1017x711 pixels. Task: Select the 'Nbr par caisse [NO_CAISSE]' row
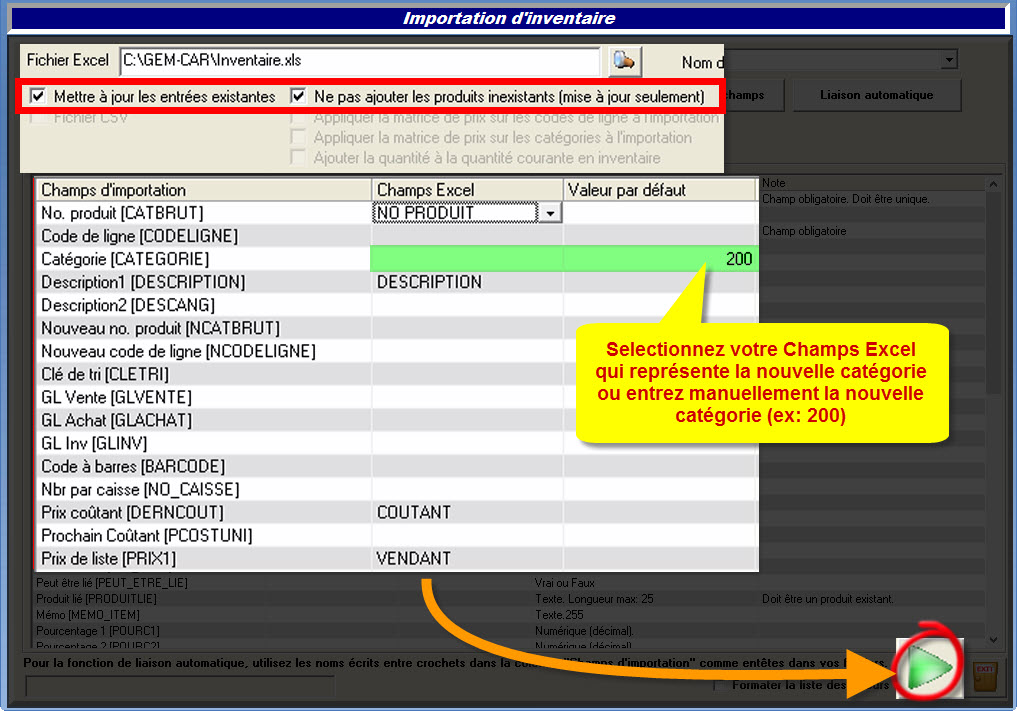(x=203, y=489)
